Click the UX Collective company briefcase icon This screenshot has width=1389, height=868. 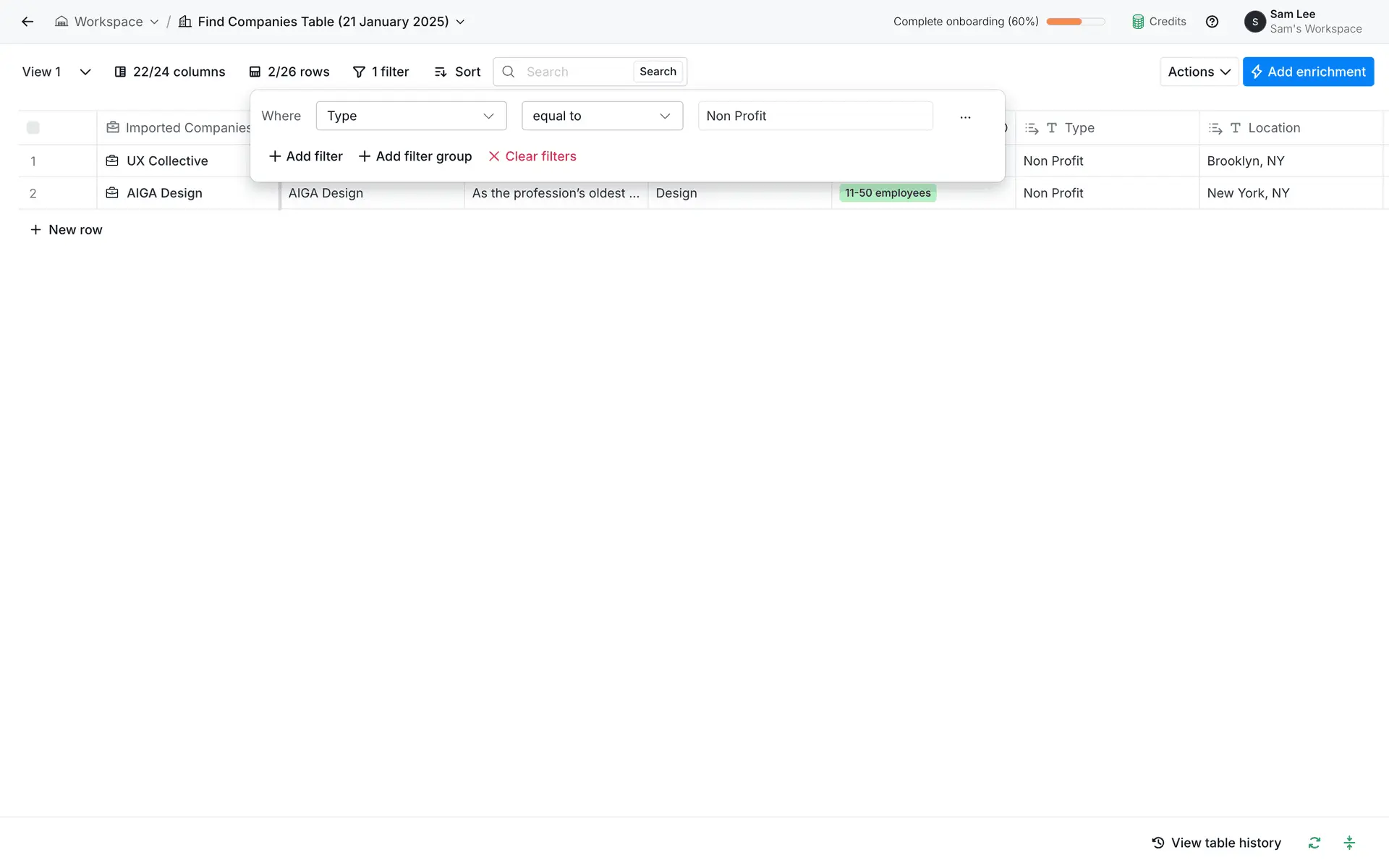pos(112,161)
